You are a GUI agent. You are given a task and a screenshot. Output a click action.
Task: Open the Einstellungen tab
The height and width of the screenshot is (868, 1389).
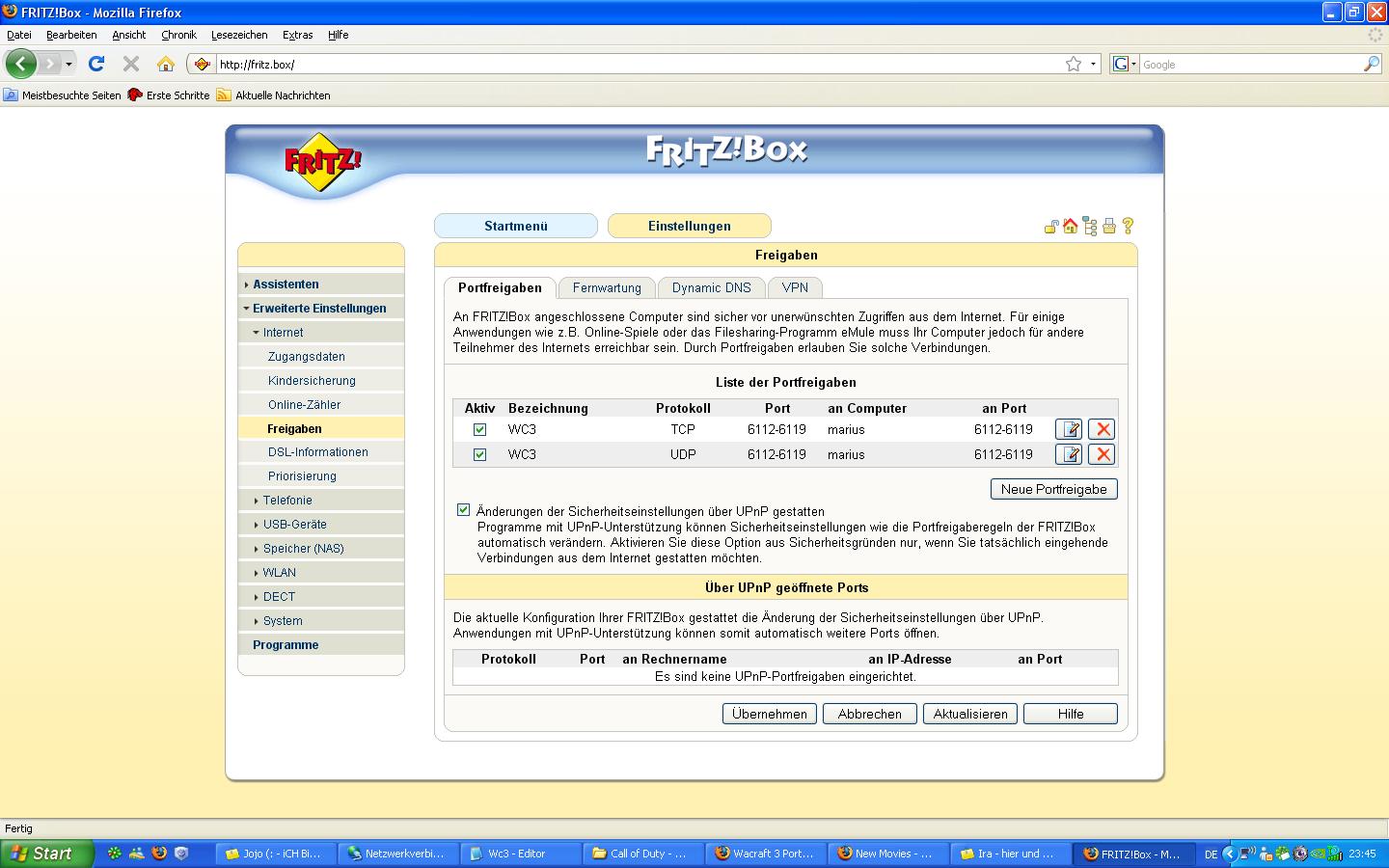pos(690,226)
